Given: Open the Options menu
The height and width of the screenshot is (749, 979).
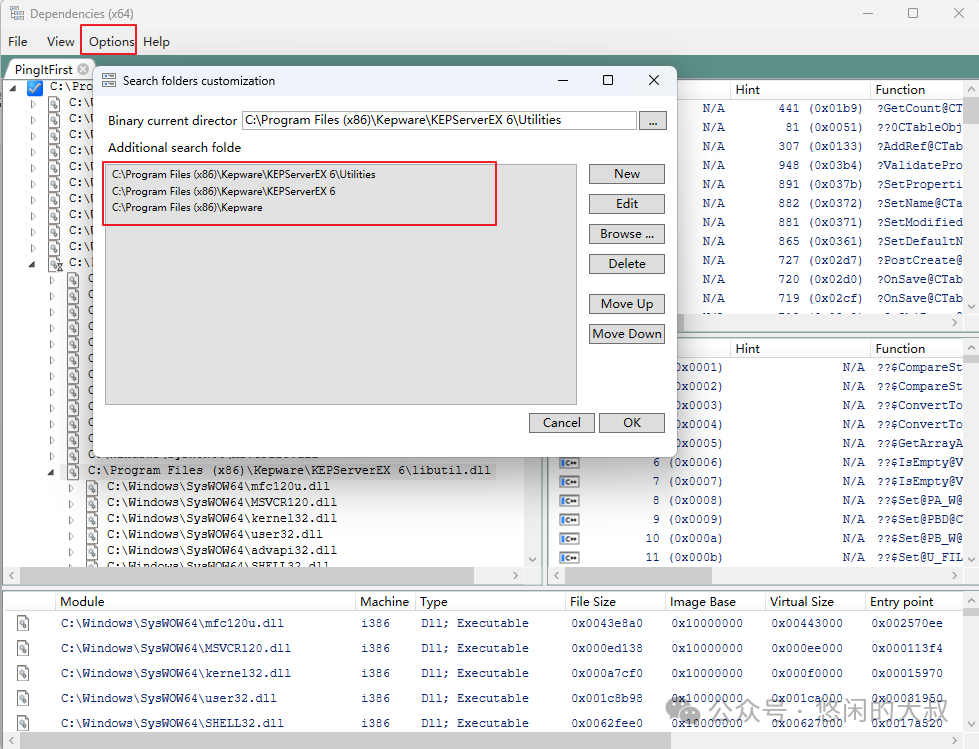Looking at the screenshot, I should pyautogui.click(x=111, y=41).
